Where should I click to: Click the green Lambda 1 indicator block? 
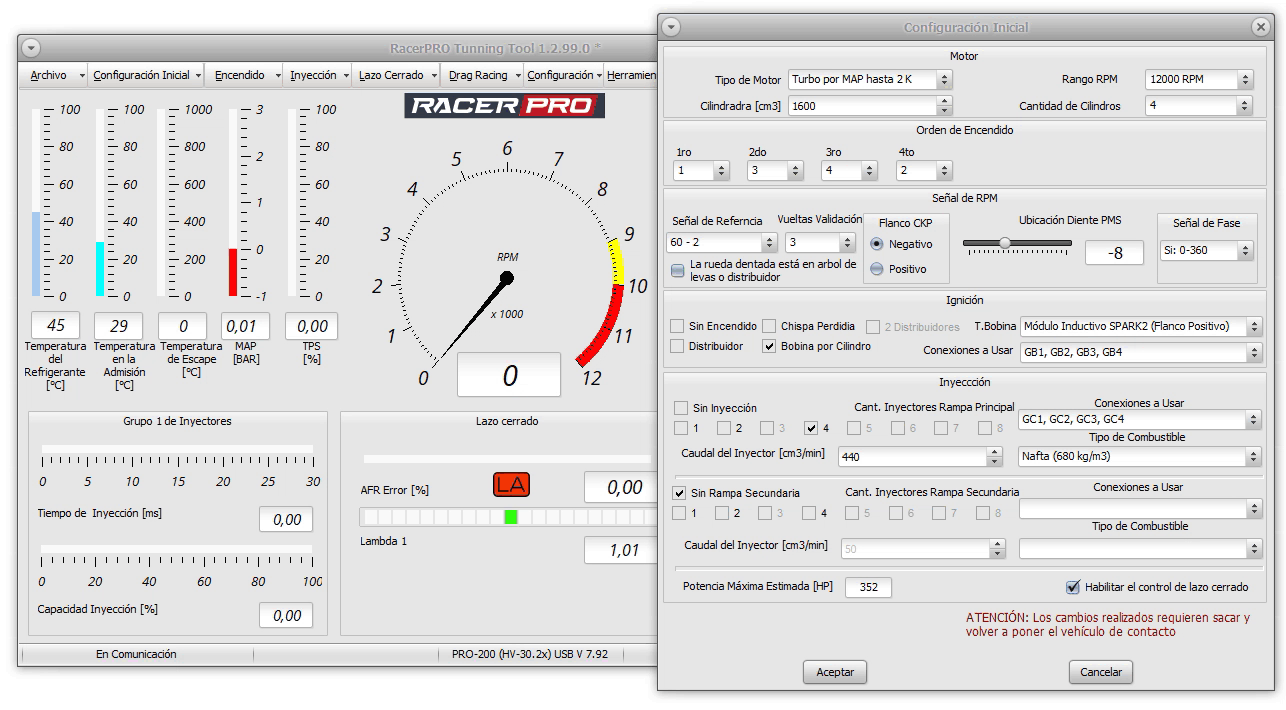coord(511,517)
